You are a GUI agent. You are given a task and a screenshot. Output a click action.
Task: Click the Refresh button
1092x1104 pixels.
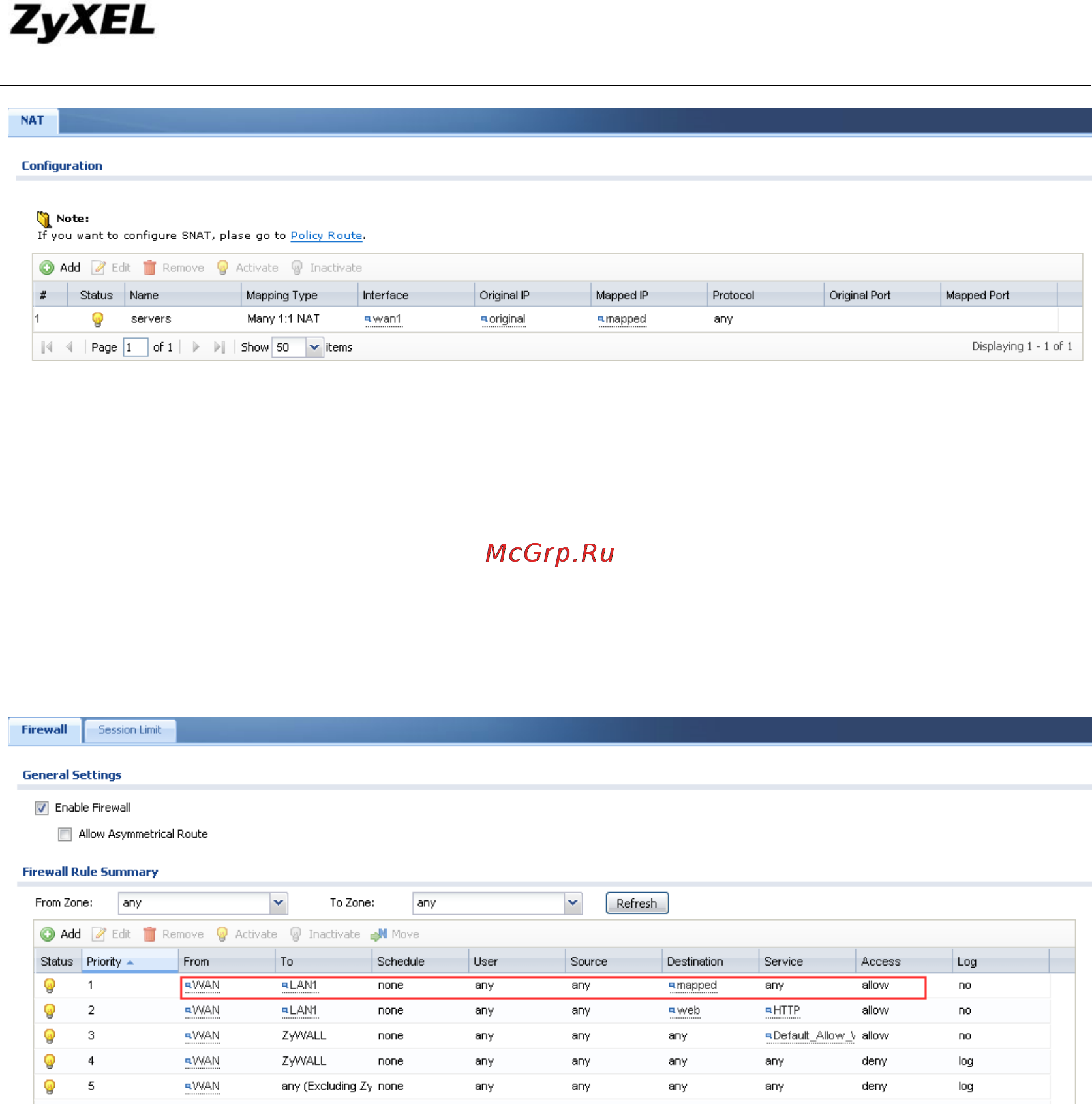(637, 904)
